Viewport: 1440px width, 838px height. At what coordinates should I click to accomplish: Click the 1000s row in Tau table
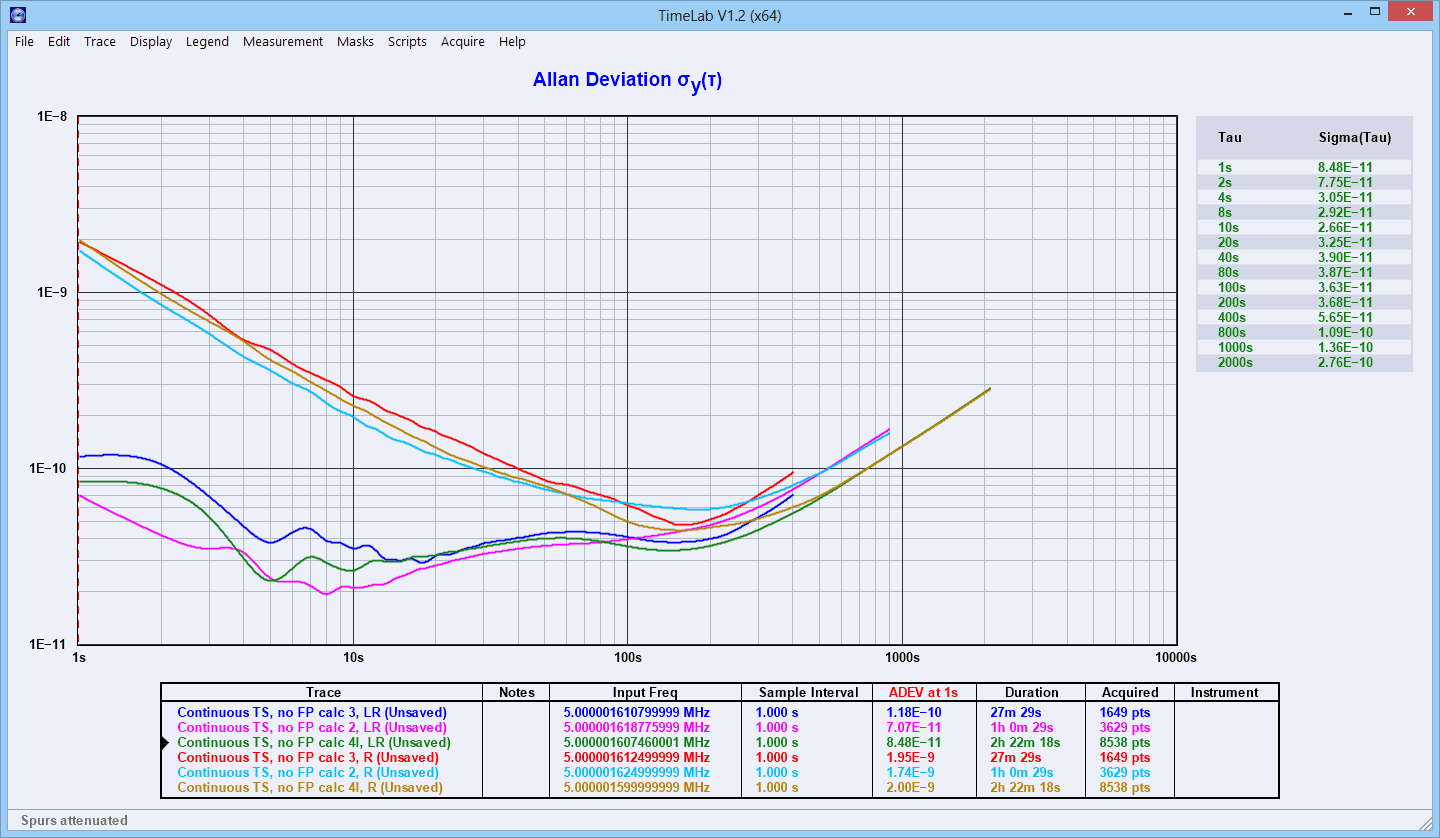click(1304, 347)
